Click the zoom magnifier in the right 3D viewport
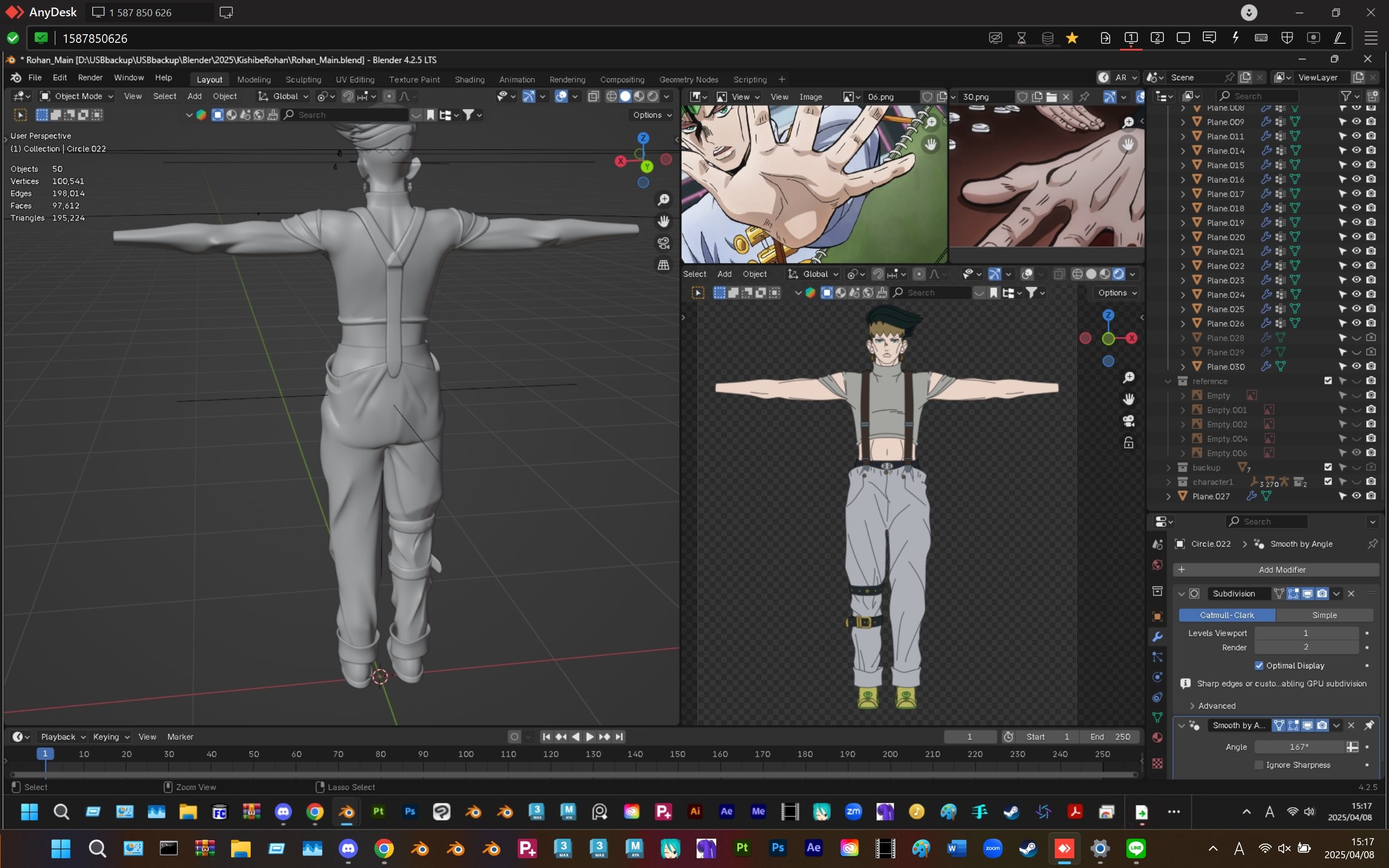This screenshot has height=868, width=1389. pos(1129,378)
